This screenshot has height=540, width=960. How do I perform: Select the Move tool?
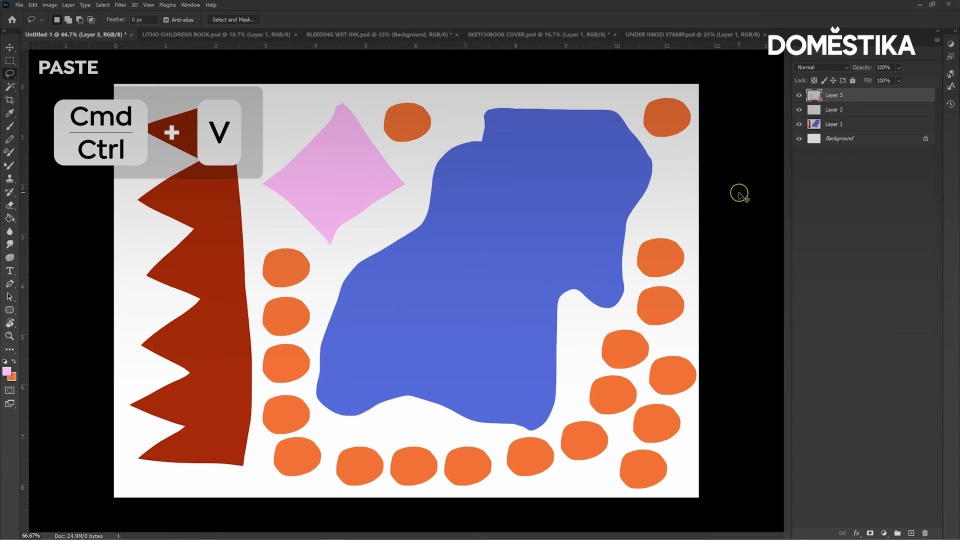point(10,48)
